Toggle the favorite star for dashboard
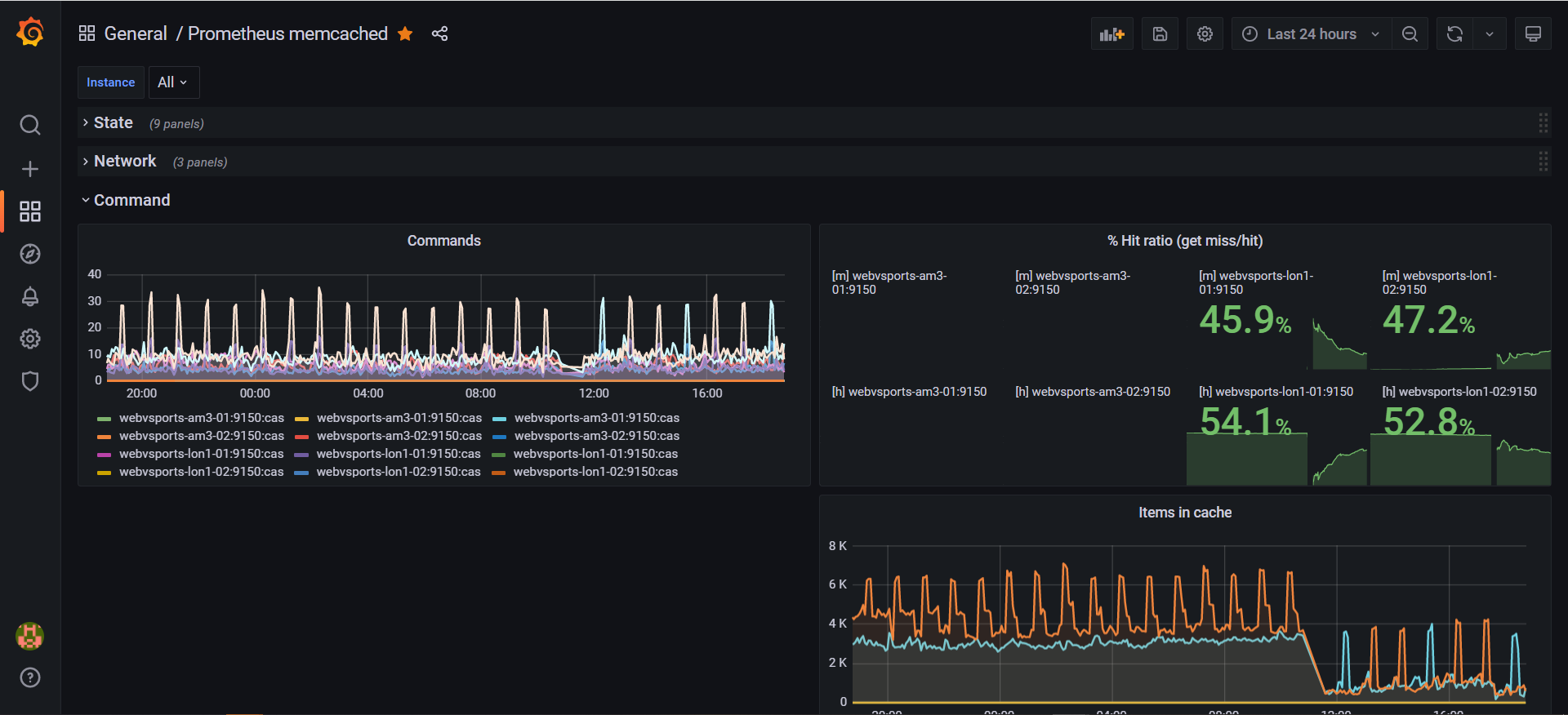The image size is (1568, 715). [x=405, y=33]
